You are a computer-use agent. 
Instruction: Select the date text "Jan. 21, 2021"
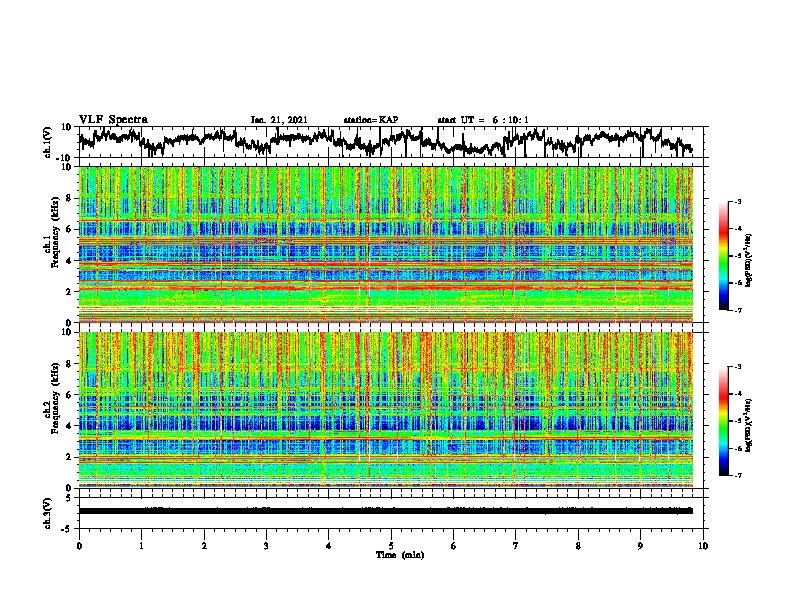pos(279,120)
